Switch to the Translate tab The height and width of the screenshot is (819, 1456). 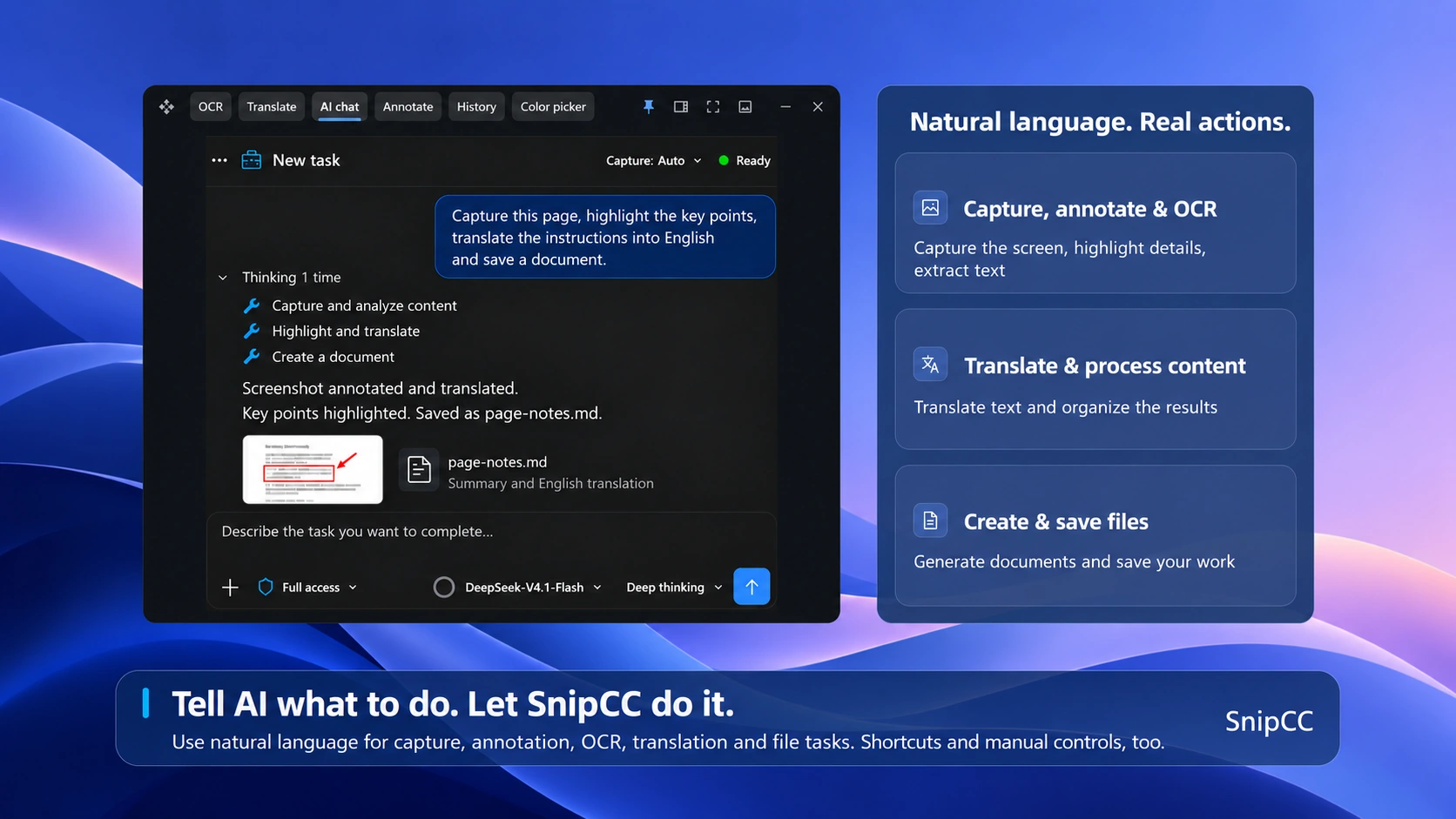(272, 106)
